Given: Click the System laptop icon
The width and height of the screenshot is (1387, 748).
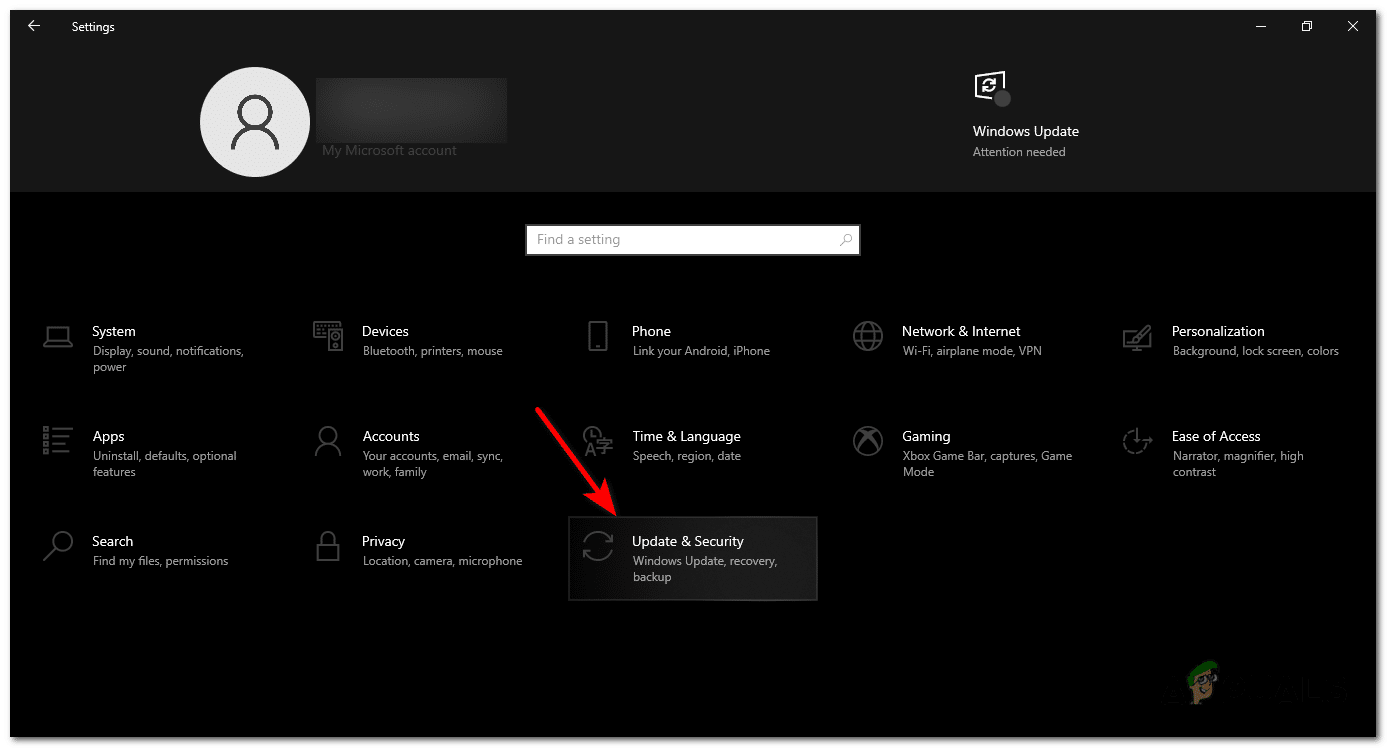Looking at the screenshot, I should click(58, 336).
